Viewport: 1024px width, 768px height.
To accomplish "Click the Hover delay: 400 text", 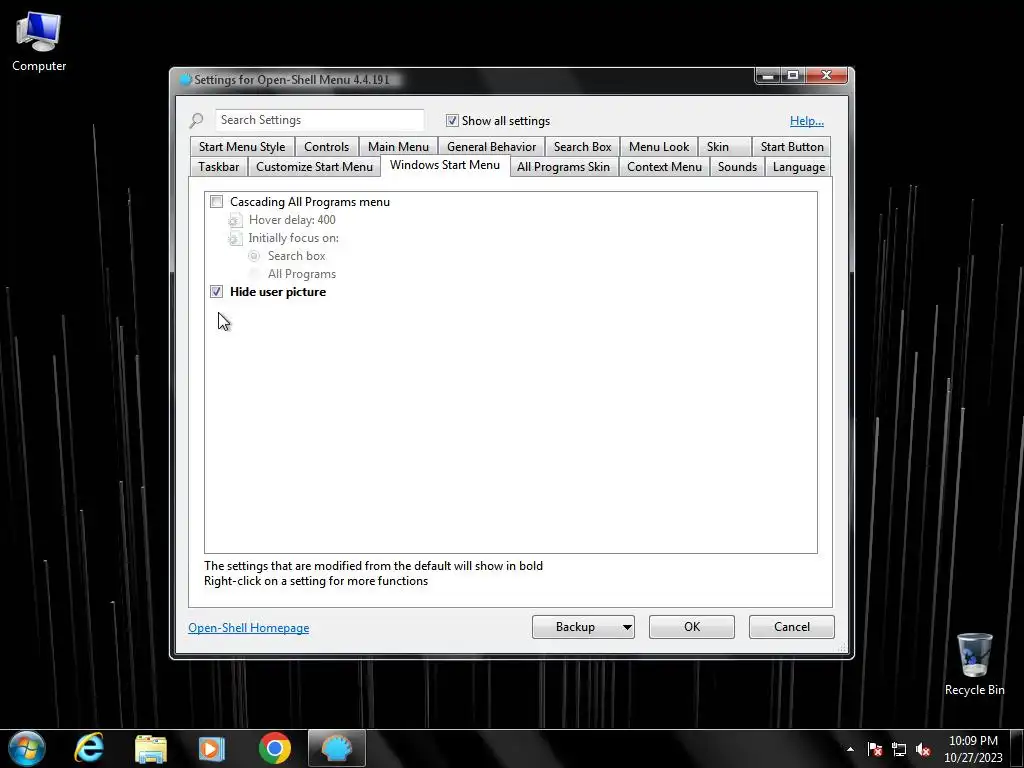I will (292, 220).
